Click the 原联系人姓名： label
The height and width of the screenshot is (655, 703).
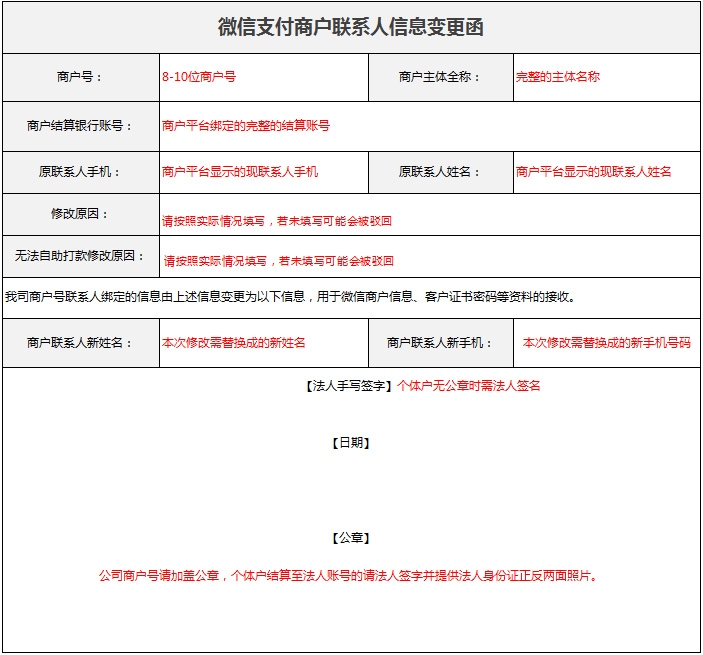[x=440, y=172]
